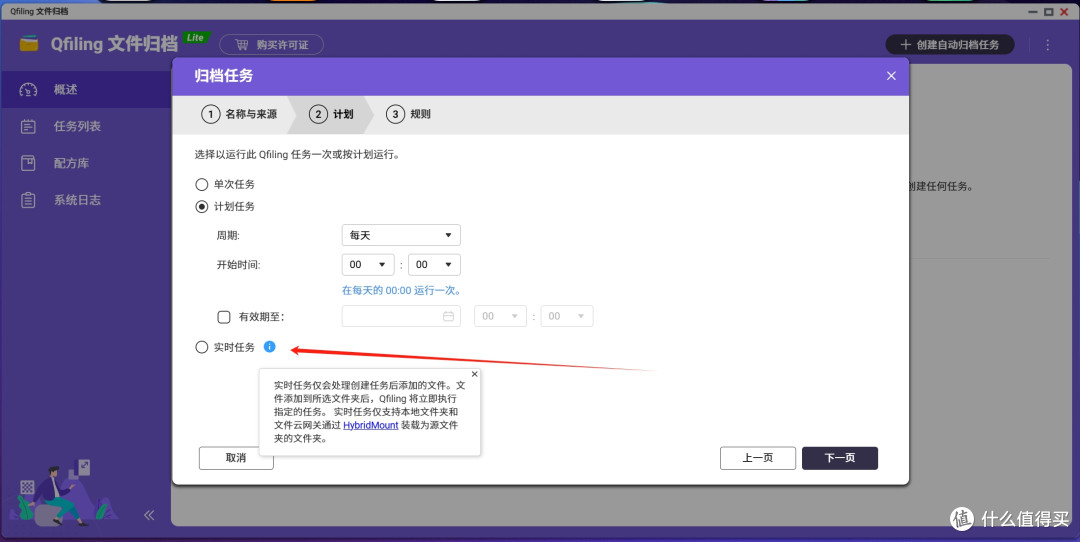Click the 上一页 previous page button
This screenshot has height=542, width=1080.
(758, 458)
